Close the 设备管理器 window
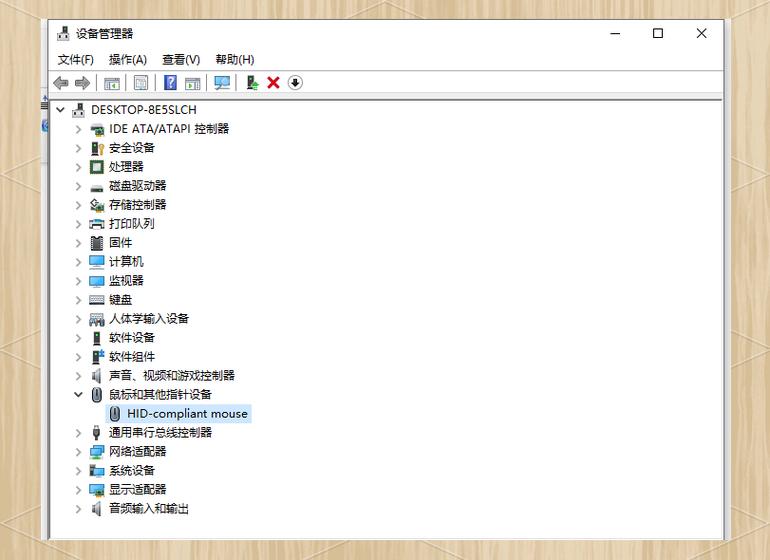770x560 pixels. (701, 33)
